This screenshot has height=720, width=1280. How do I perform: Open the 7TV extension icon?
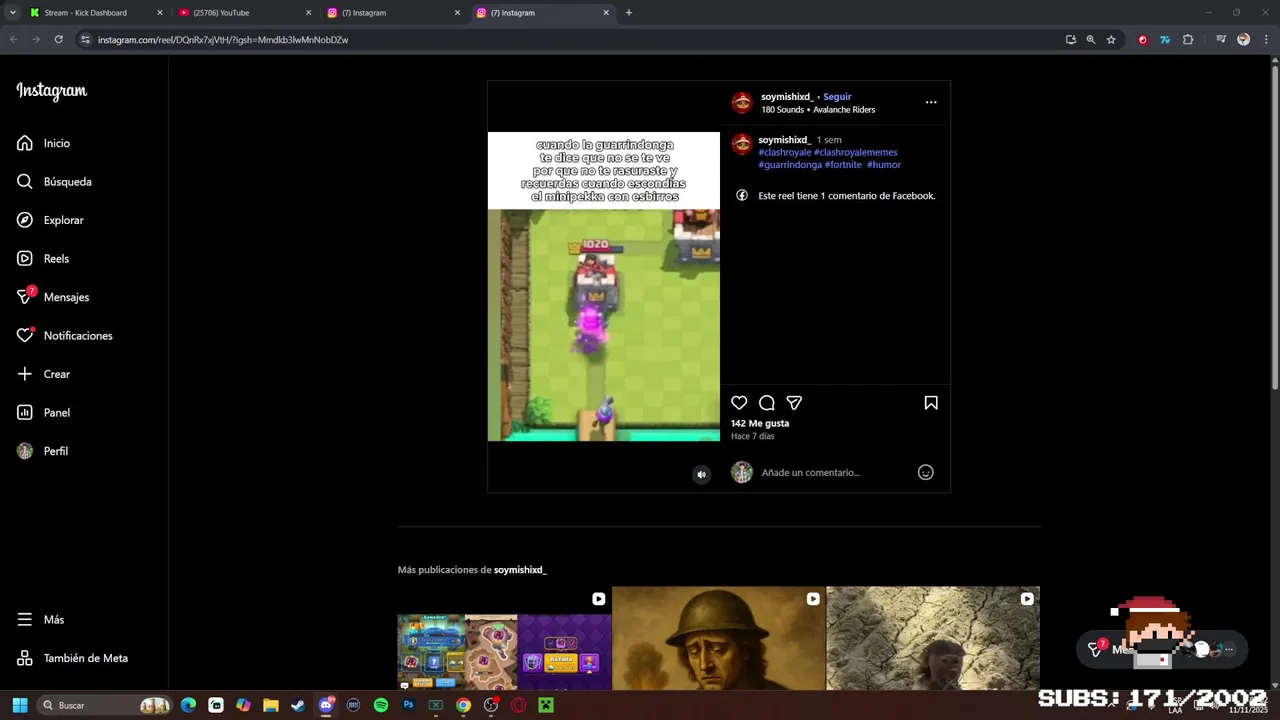[x=1165, y=40]
